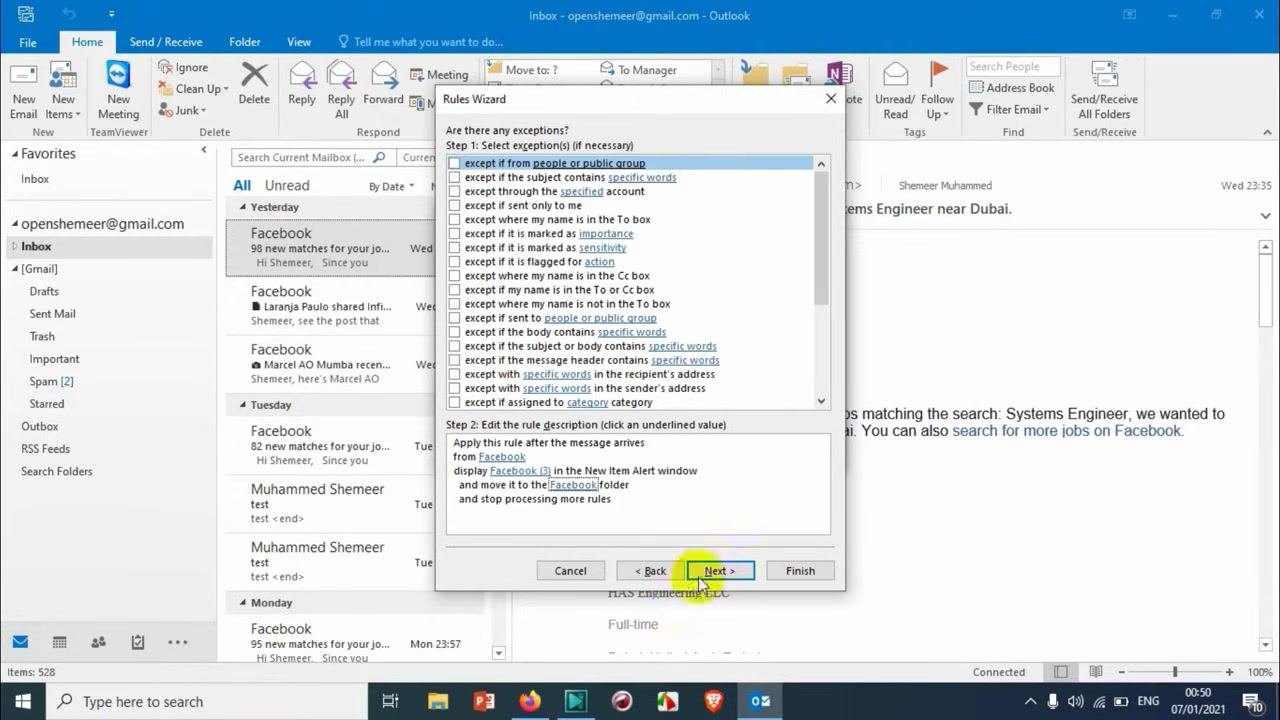Screen dimensions: 1280x720
Task: Open Task View on taskbar
Action: click(391, 701)
